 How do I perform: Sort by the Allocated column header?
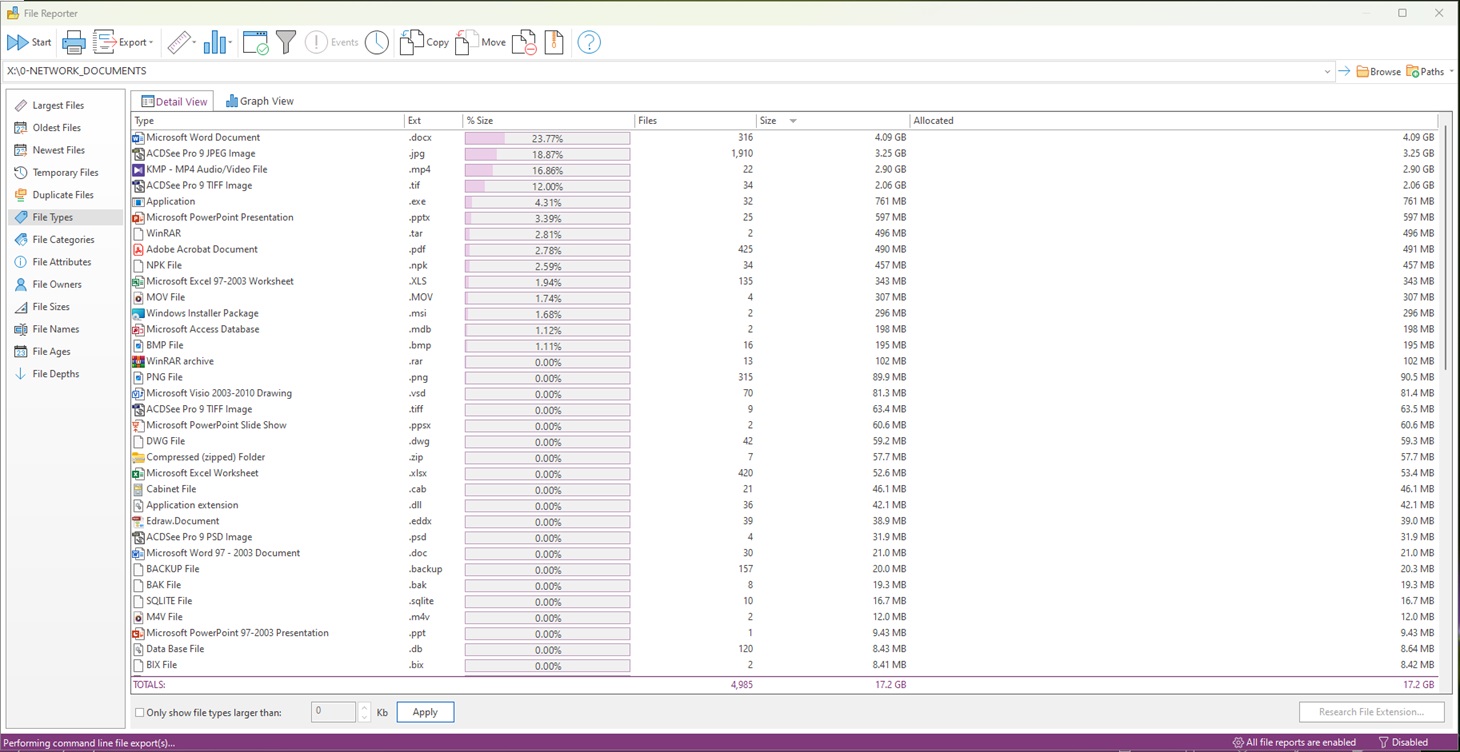1173,120
